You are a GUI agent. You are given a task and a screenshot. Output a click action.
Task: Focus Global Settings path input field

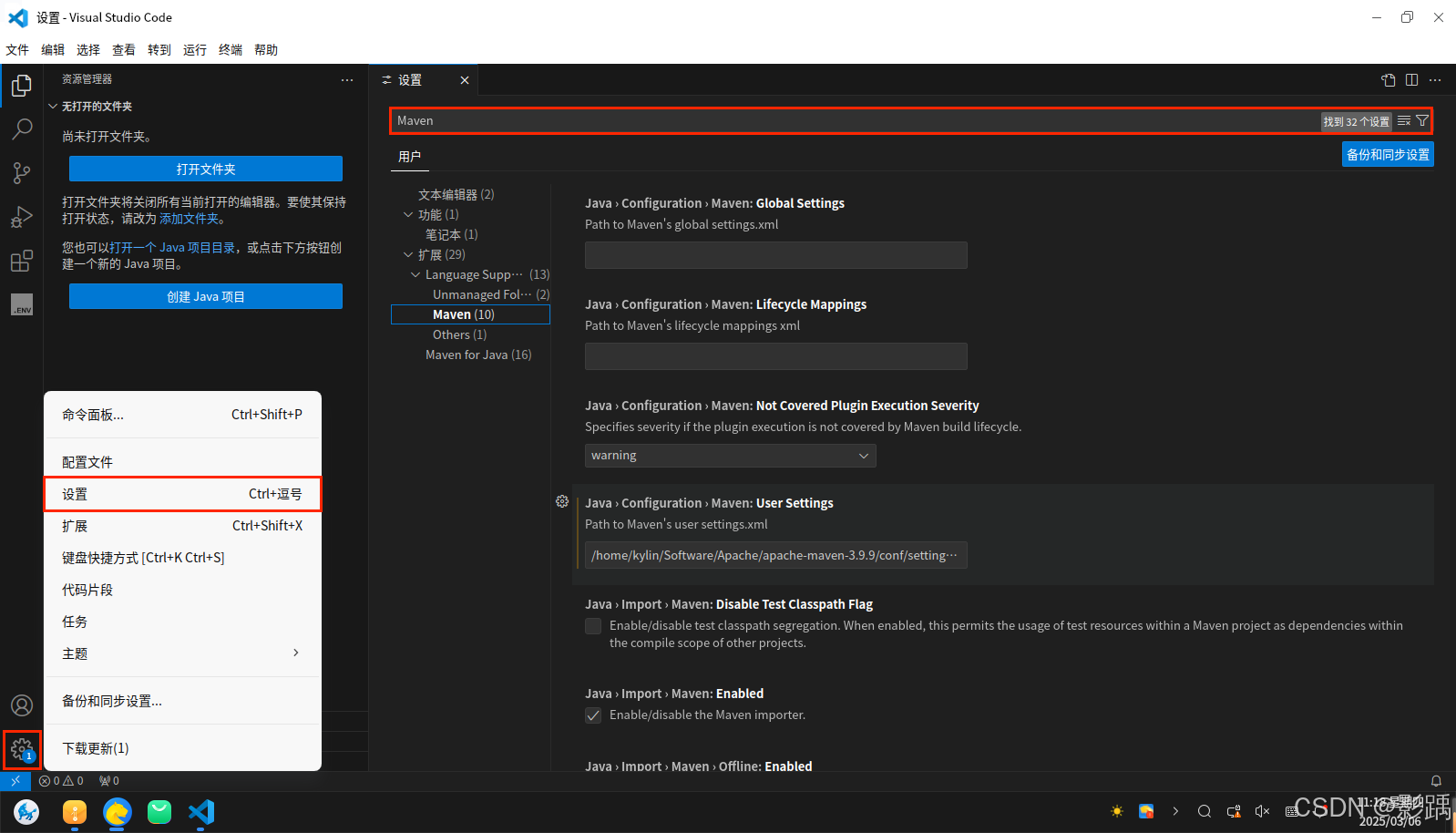click(x=776, y=255)
